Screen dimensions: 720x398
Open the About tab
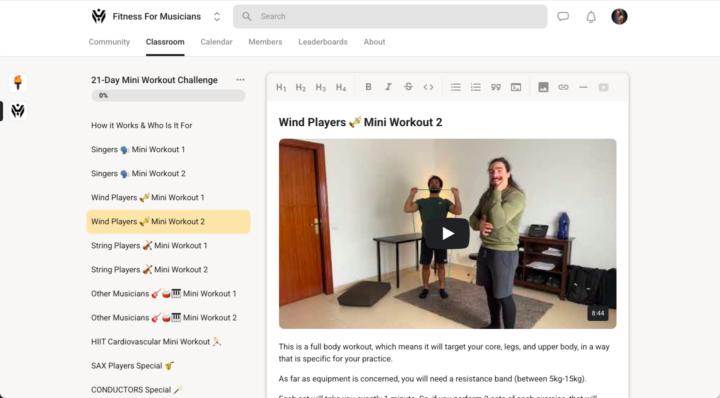[x=374, y=42]
